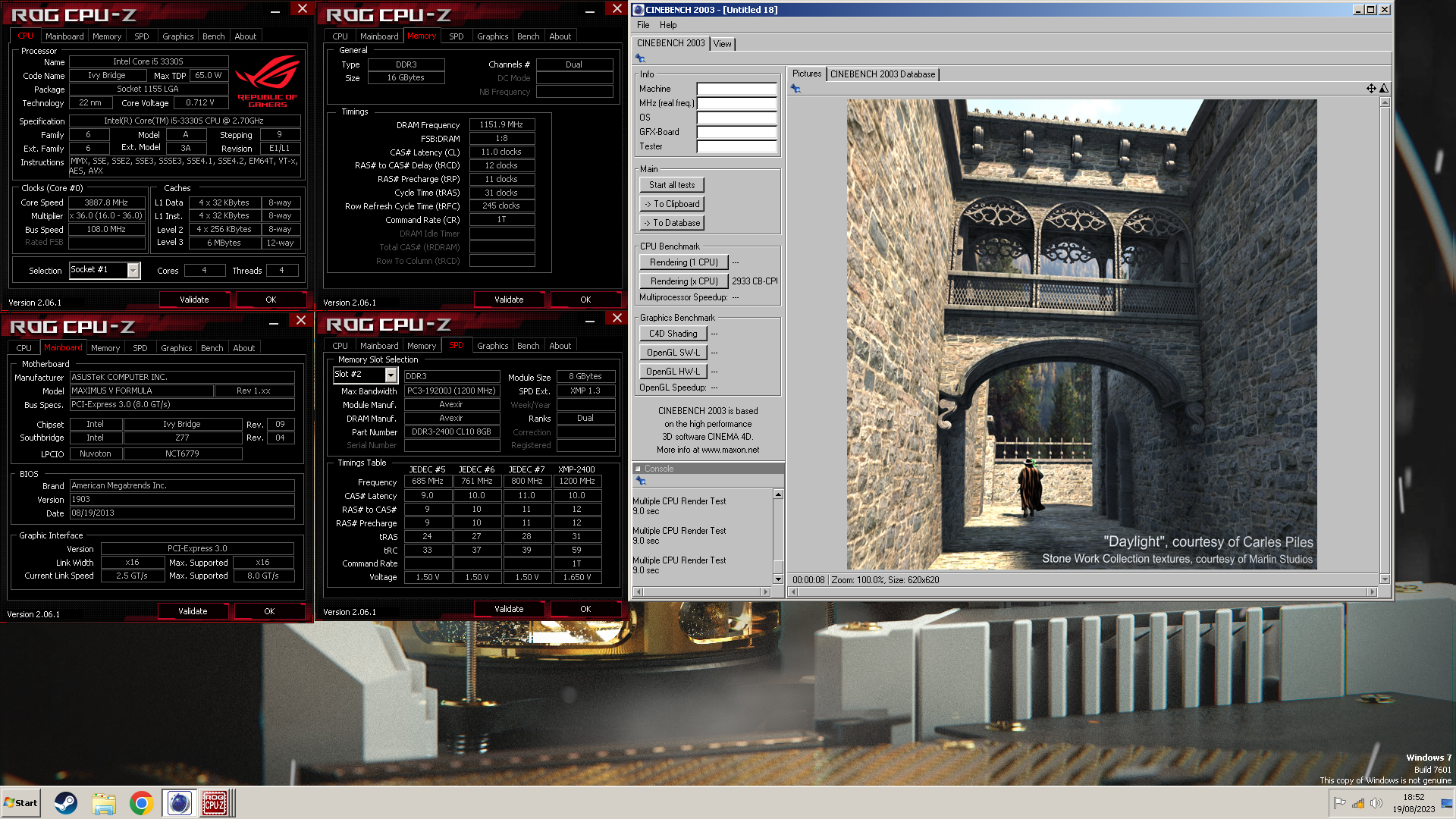This screenshot has width=1456, height=819.
Task: Open the Help menu in CINEBENCH
Action: click(x=668, y=25)
